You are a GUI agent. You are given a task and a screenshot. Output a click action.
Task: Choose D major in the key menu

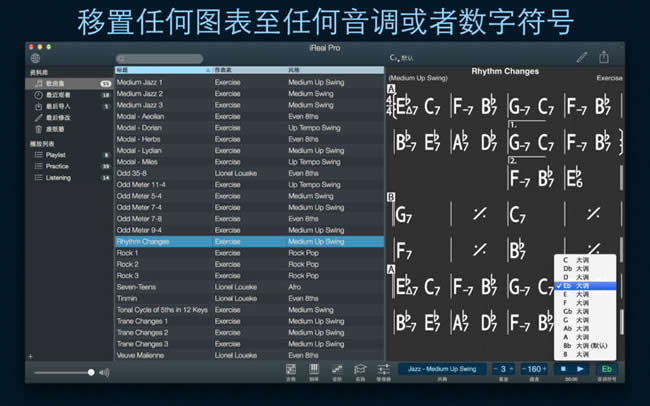pyautogui.click(x=585, y=277)
